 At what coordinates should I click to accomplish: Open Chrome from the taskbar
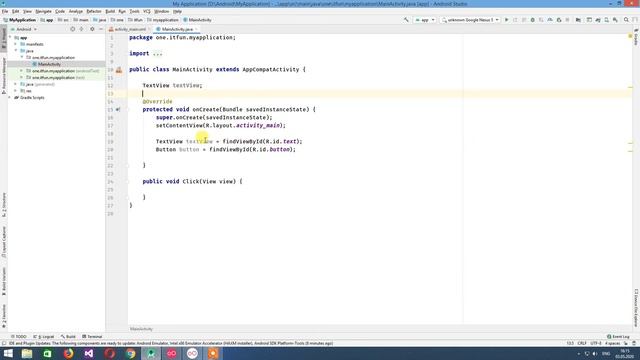coord(130,353)
